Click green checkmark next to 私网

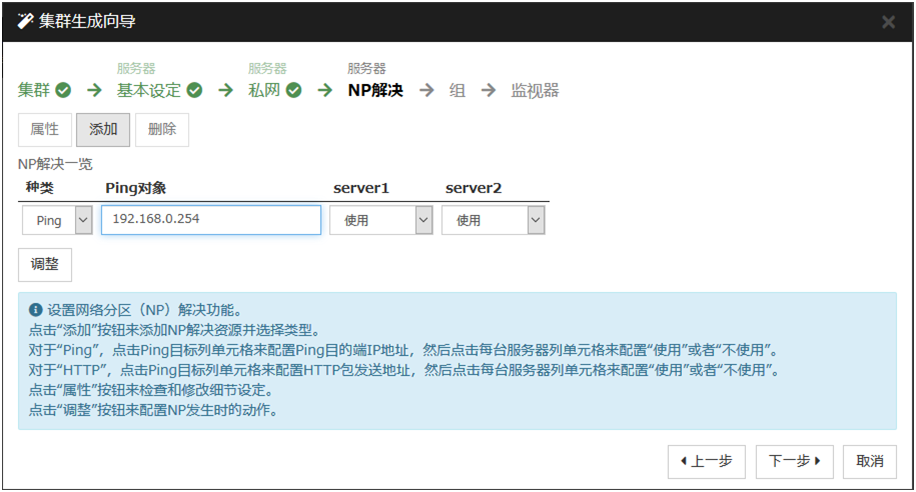(293, 91)
